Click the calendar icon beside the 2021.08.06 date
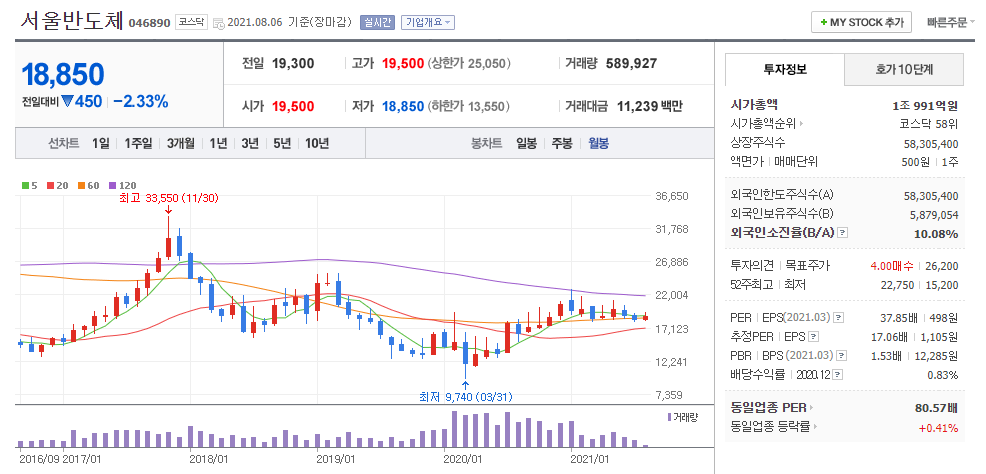Viewport: 986px width, 474px height. pyautogui.click(x=219, y=23)
